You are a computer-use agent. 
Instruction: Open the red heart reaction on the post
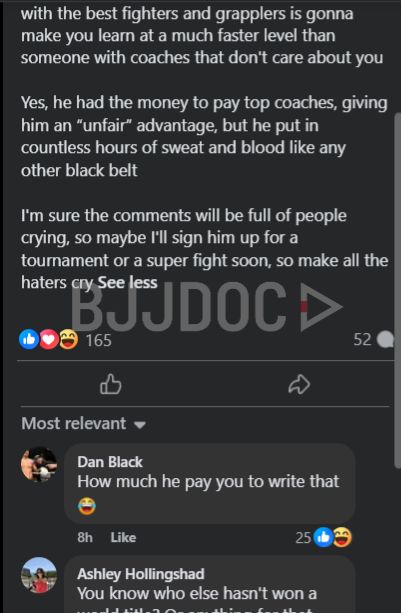coord(49,339)
